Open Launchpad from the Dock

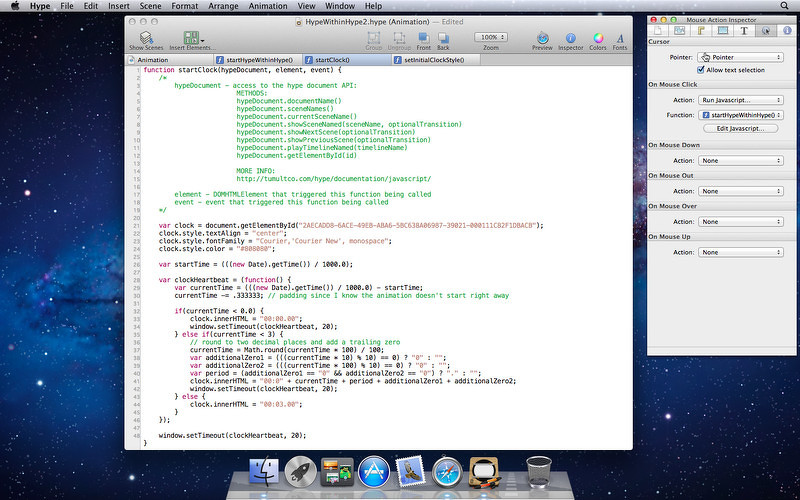click(301, 471)
